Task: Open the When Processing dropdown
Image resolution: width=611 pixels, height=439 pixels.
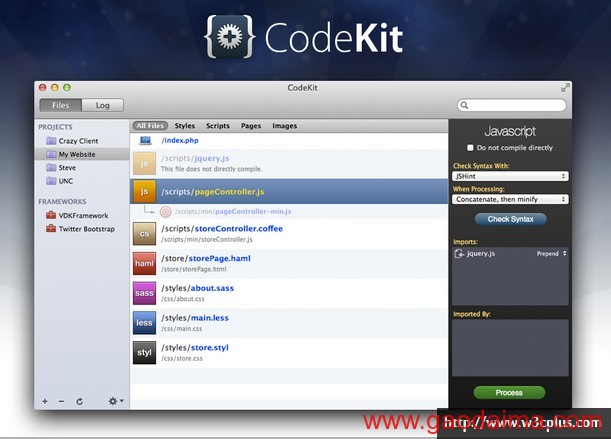Action: 510,199
